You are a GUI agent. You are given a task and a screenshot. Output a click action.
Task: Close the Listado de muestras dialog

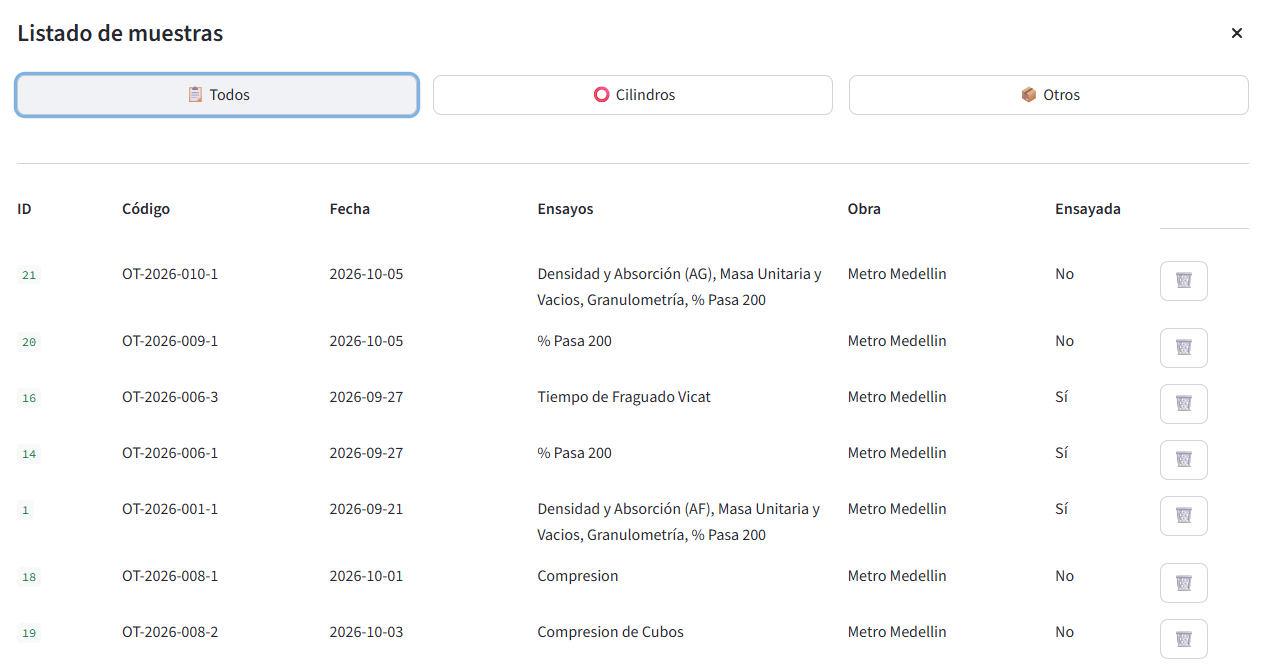point(1237,33)
